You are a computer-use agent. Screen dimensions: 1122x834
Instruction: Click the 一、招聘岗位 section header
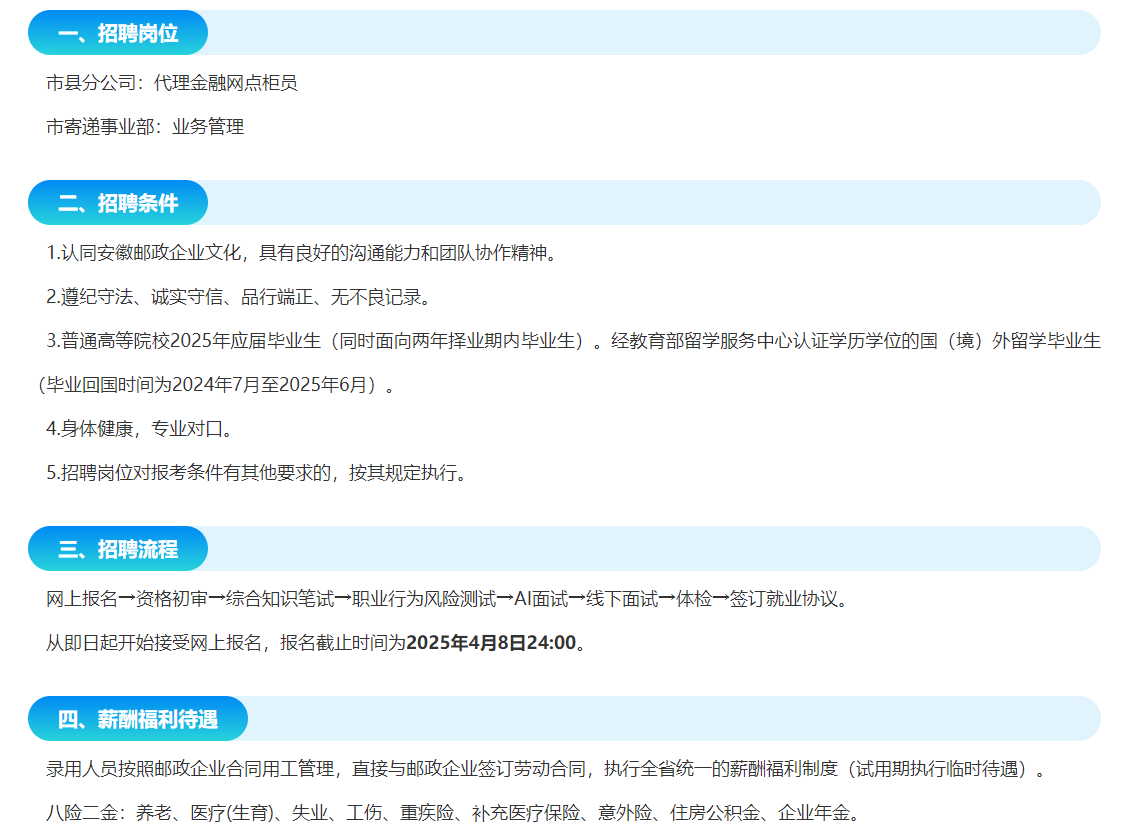[118, 33]
